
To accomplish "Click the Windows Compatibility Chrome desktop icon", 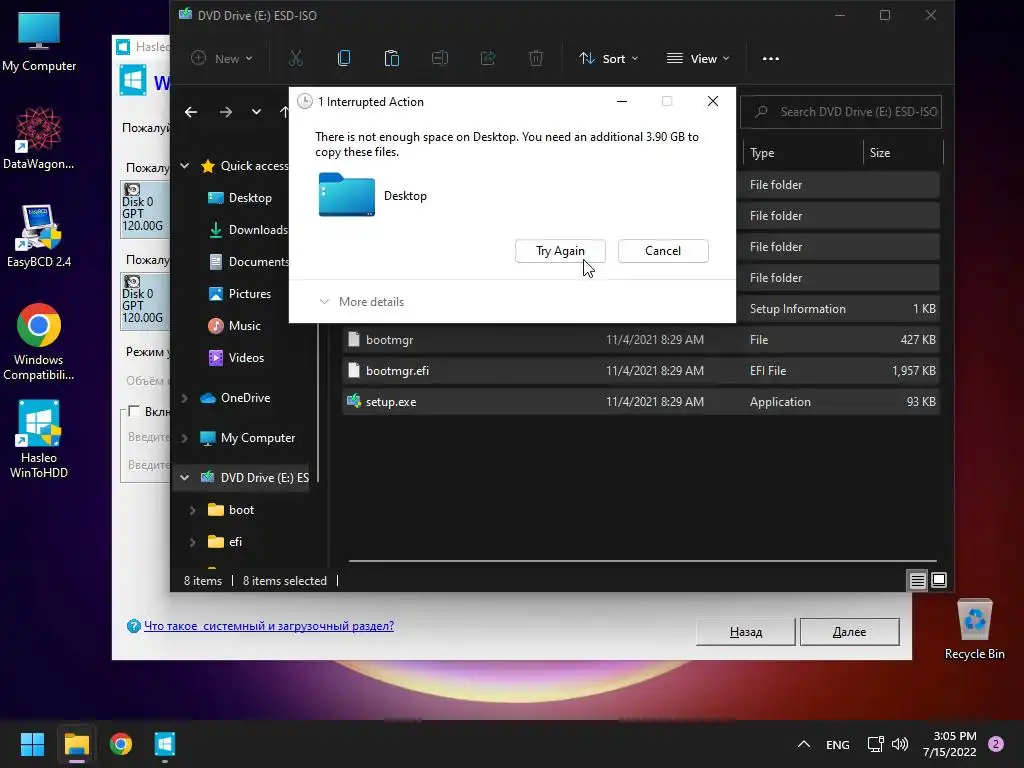I will pos(39,342).
